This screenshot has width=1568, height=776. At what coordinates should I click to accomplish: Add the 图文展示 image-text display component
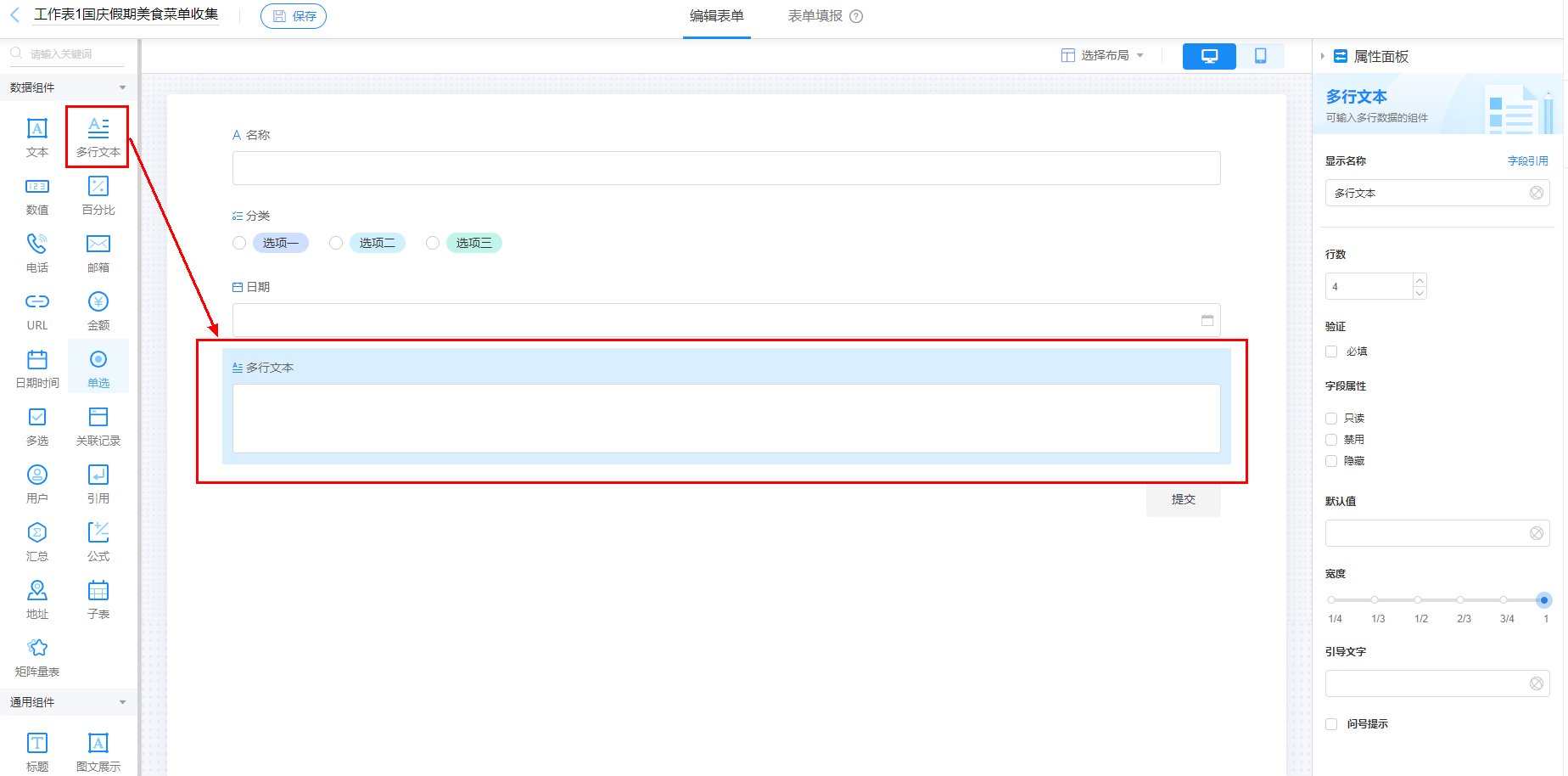coord(98,753)
